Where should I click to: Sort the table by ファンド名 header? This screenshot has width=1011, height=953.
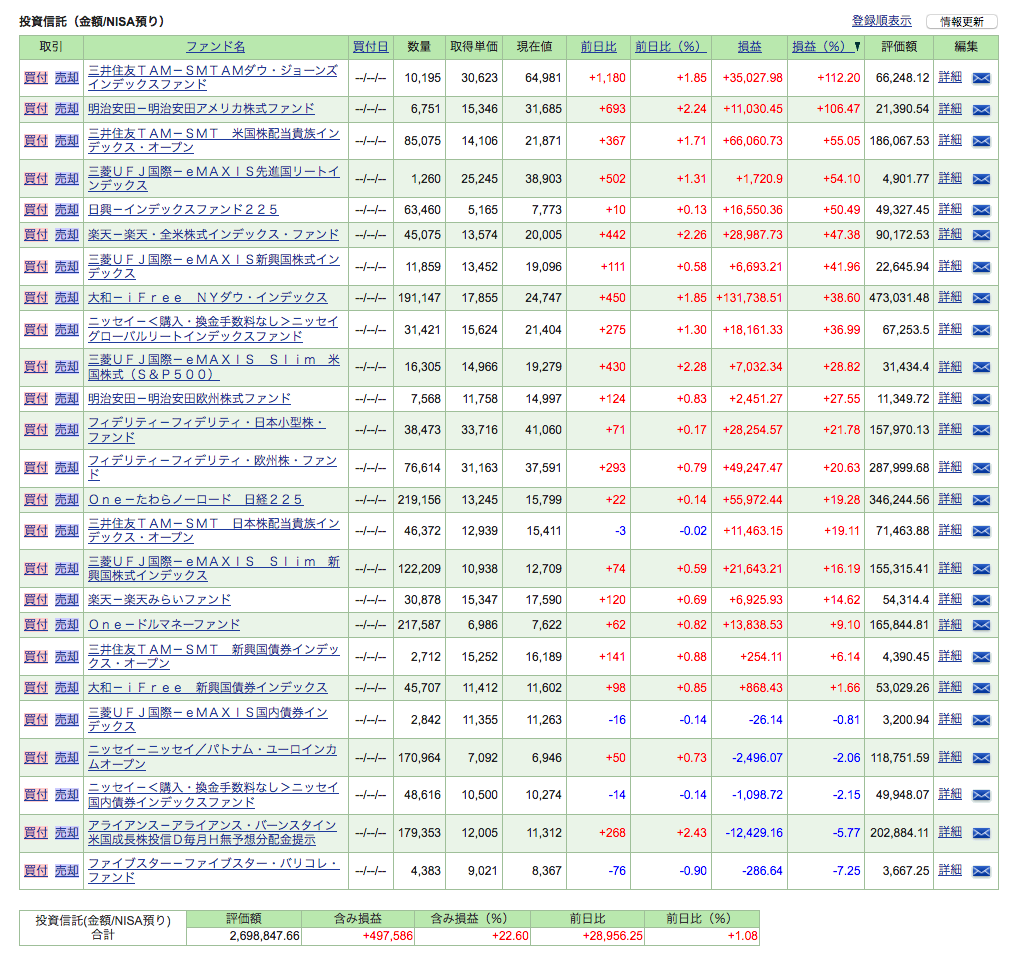tap(215, 46)
